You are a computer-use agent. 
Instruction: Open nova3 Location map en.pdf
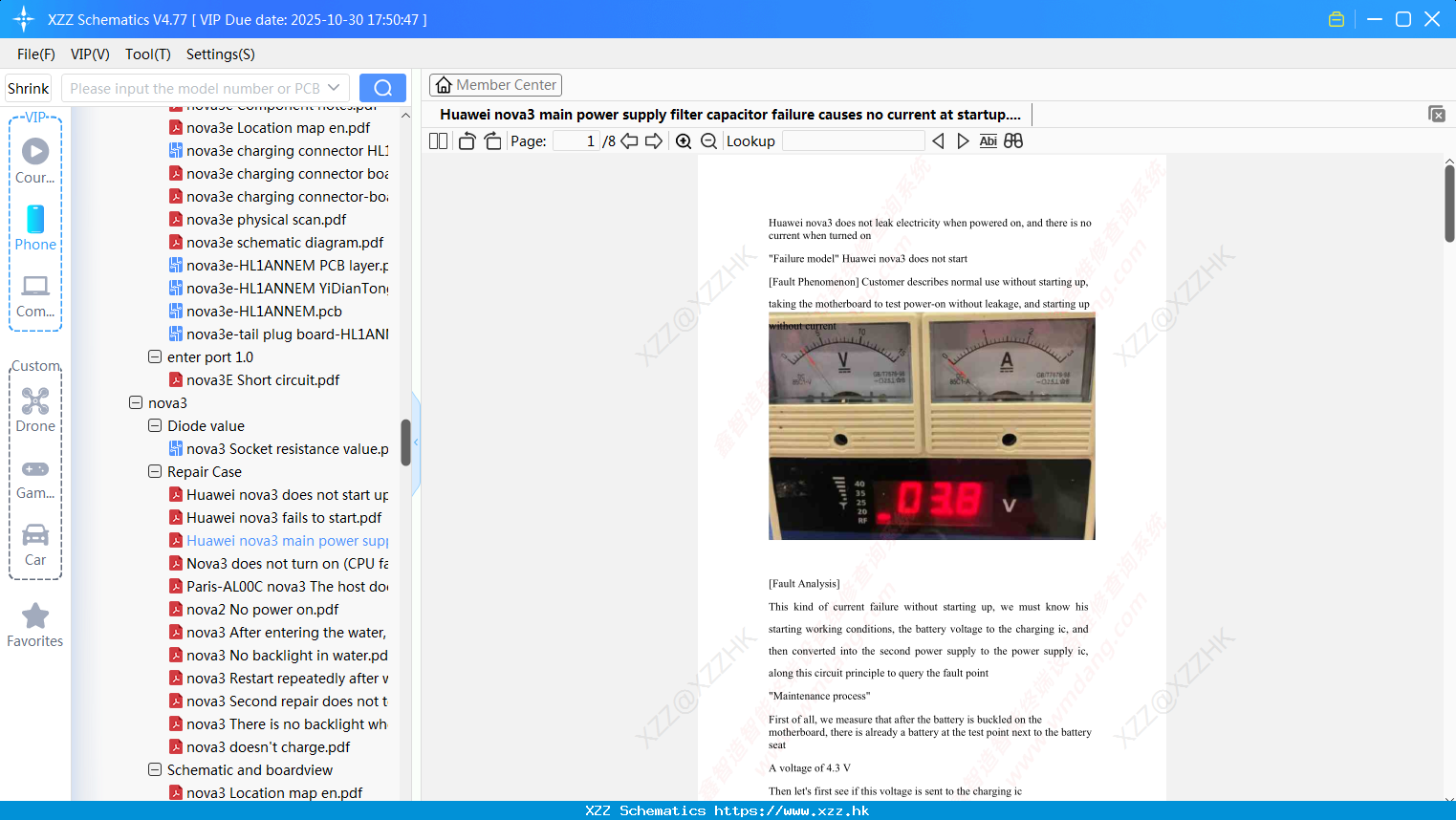274,792
